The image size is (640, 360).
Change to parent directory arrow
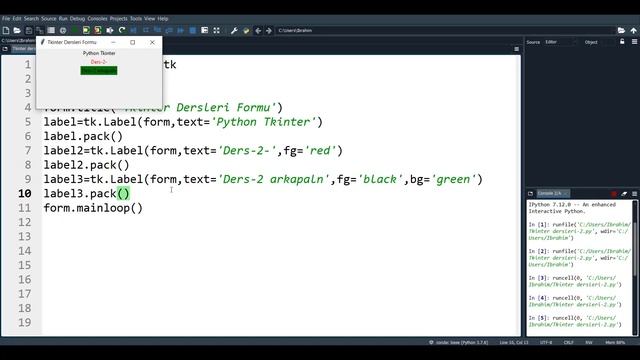[x=633, y=31]
